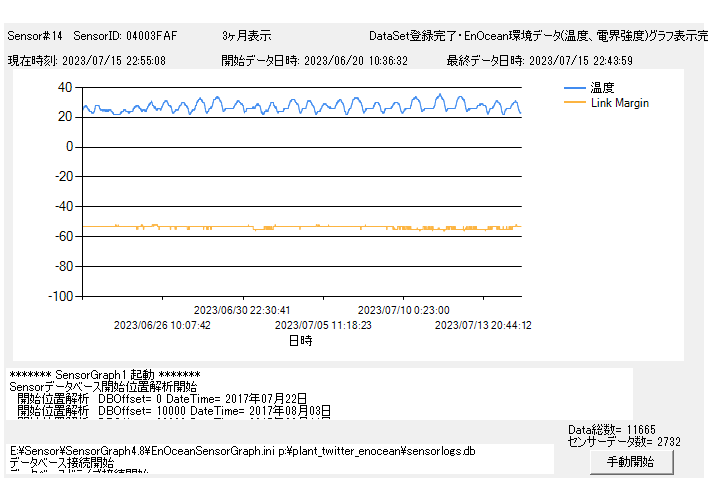Viewport: 708px width, 482px height.
Task: Click the 2023/06/30 22:30:41 x-axis label
Action: pos(242,310)
